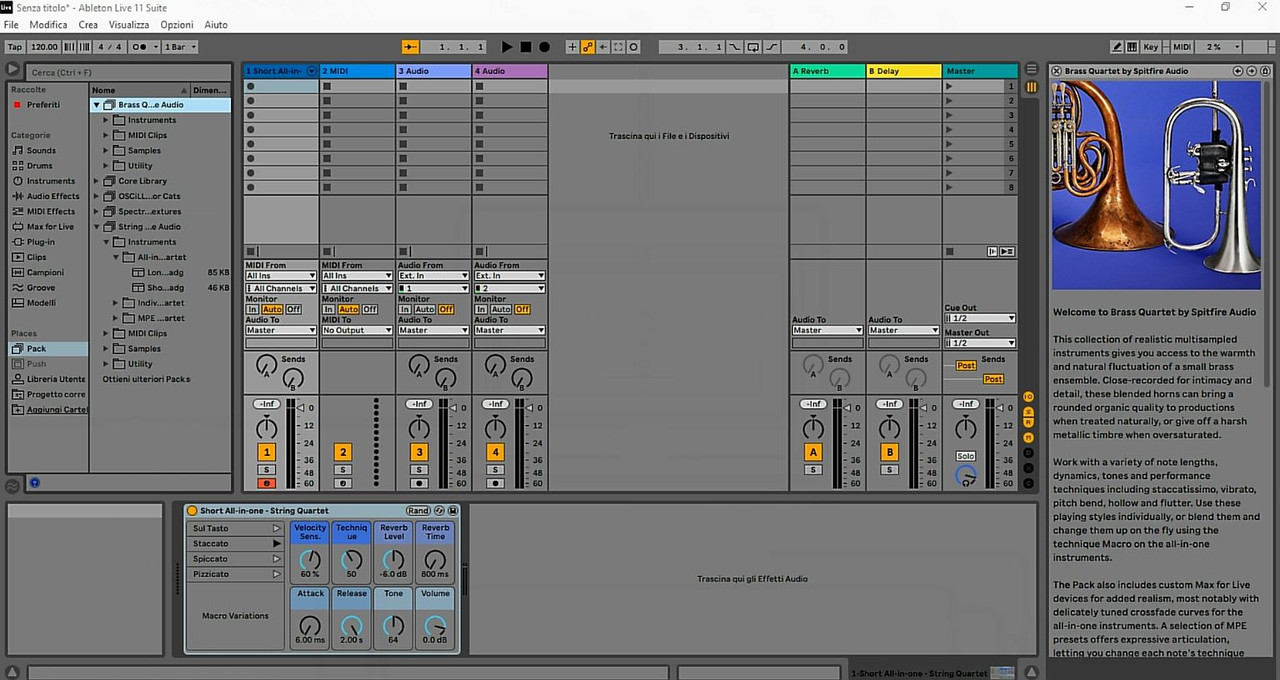This screenshot has width=1280, height=680.
Task: Select Audio Effects in browser categories
Action: coord(52,196)
